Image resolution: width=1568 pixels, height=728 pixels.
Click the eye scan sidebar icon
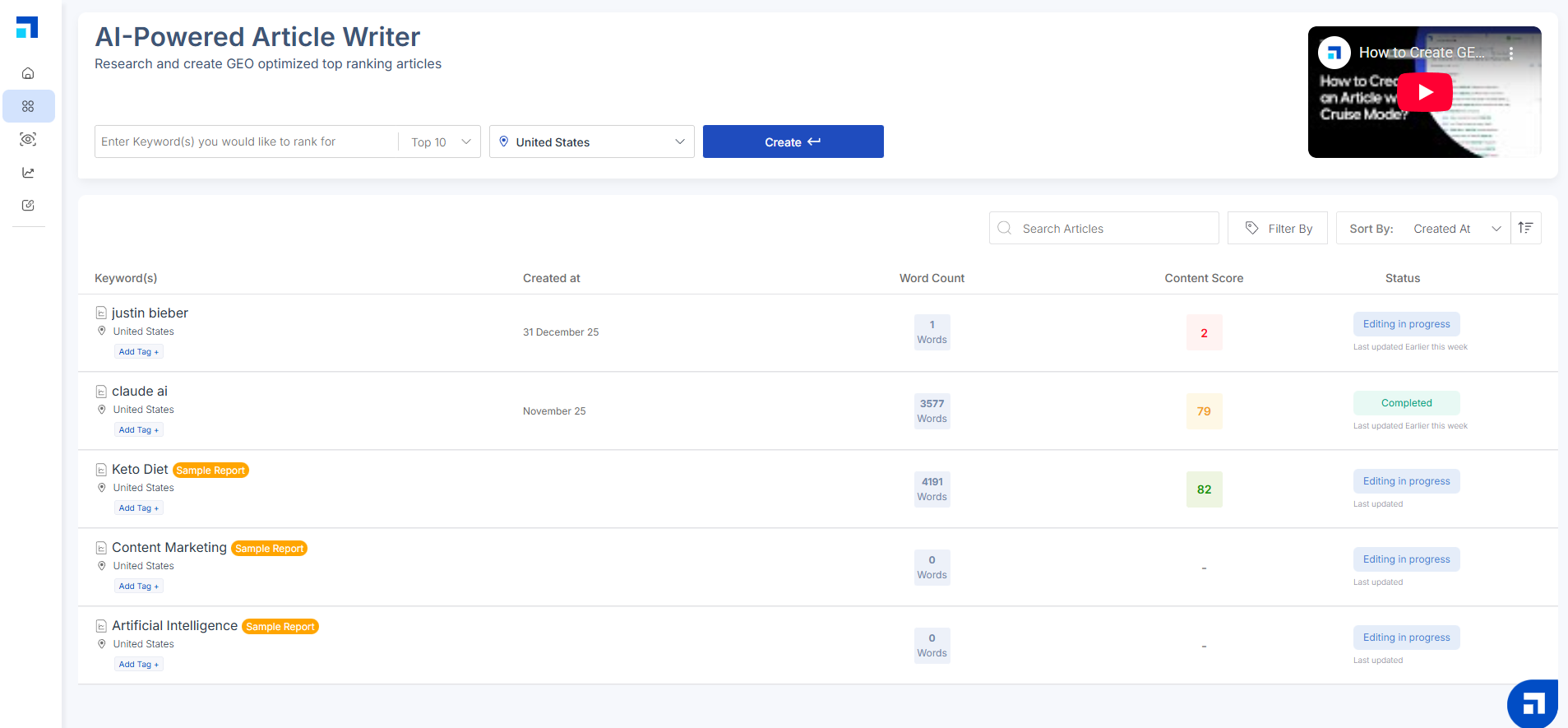28,139
